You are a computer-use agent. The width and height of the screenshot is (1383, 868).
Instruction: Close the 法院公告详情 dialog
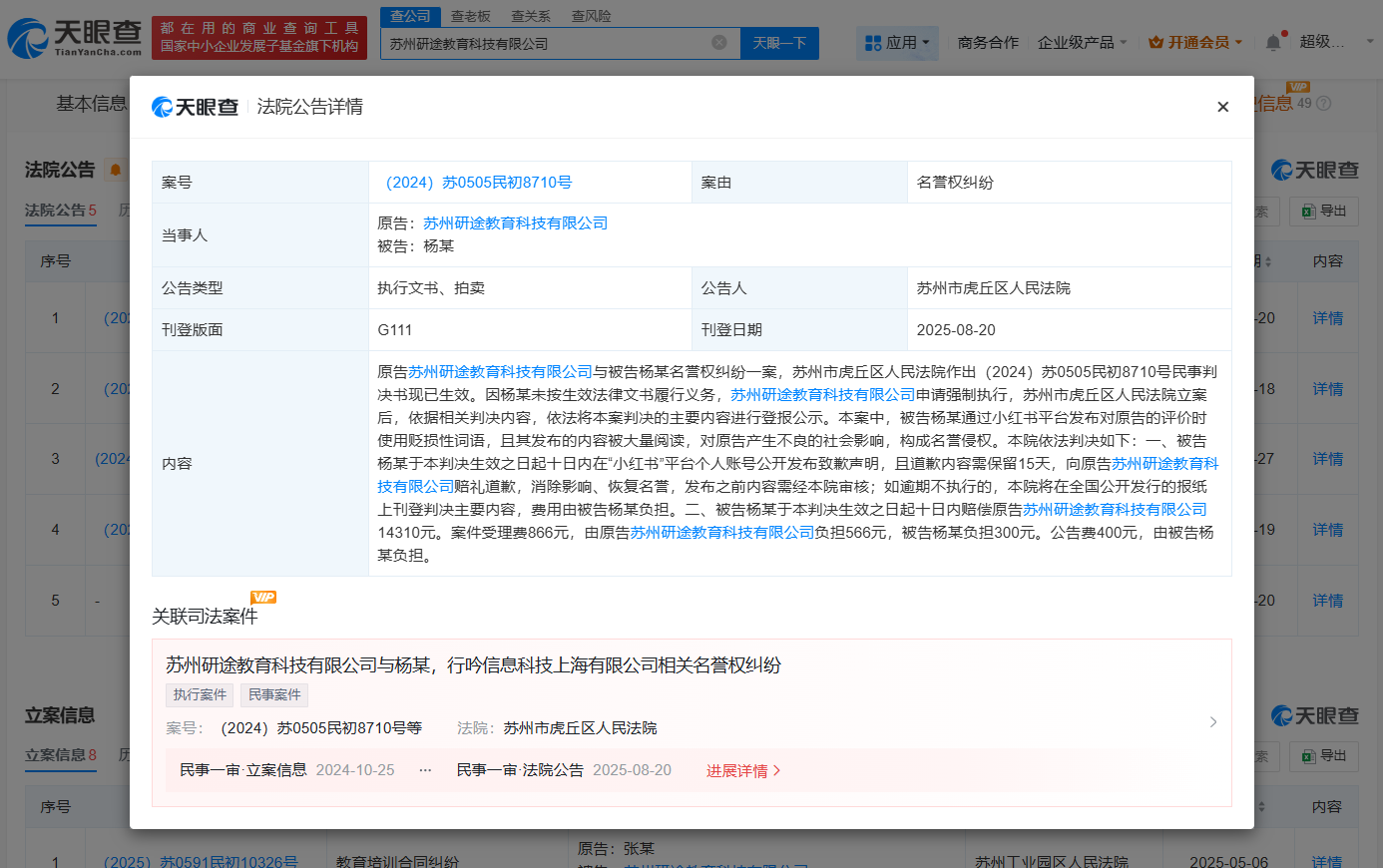click(1222, 107)
